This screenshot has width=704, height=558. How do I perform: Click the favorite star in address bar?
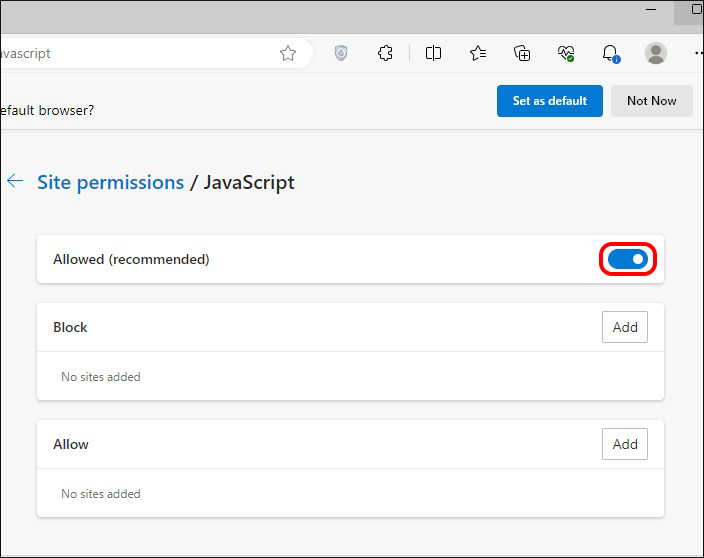(x=288, y=53)
